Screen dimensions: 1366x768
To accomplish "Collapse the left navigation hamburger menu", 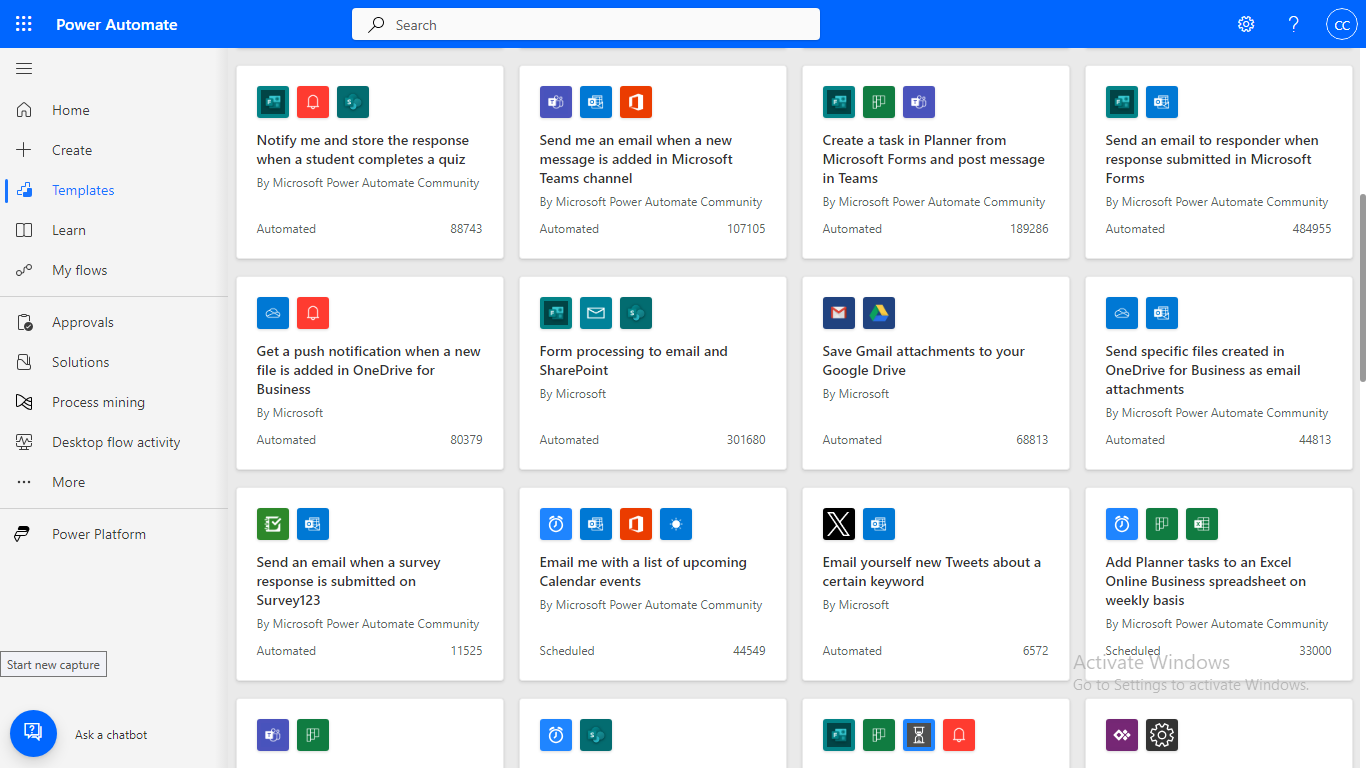I will click(x=24, y=69).
